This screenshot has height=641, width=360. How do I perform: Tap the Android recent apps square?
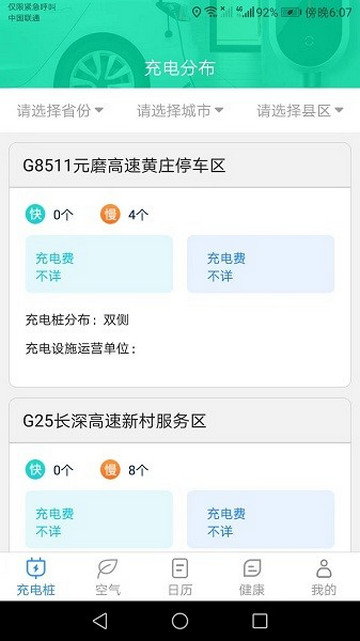click(260, 621)
